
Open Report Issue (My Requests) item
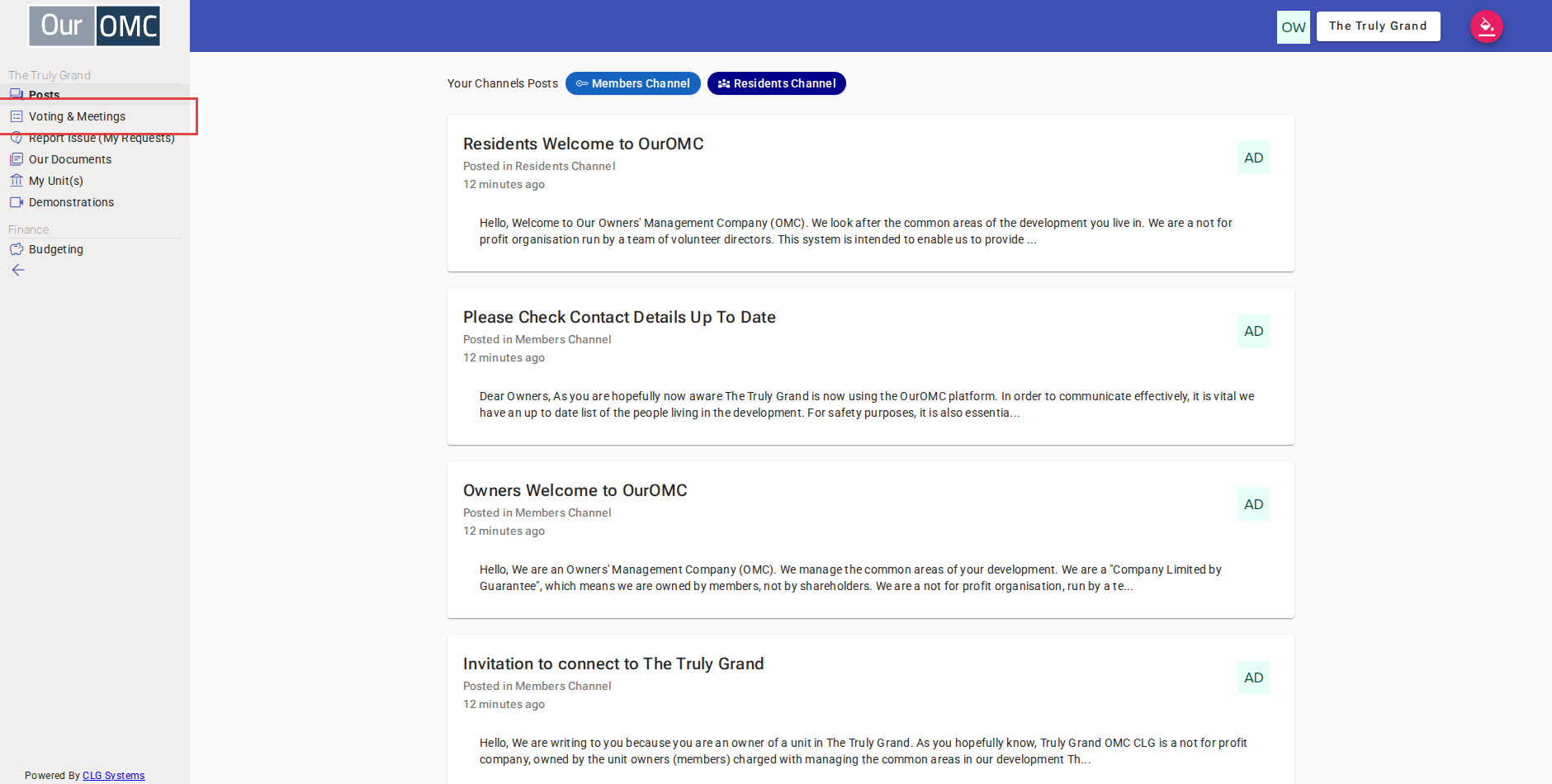click(95, 138)
